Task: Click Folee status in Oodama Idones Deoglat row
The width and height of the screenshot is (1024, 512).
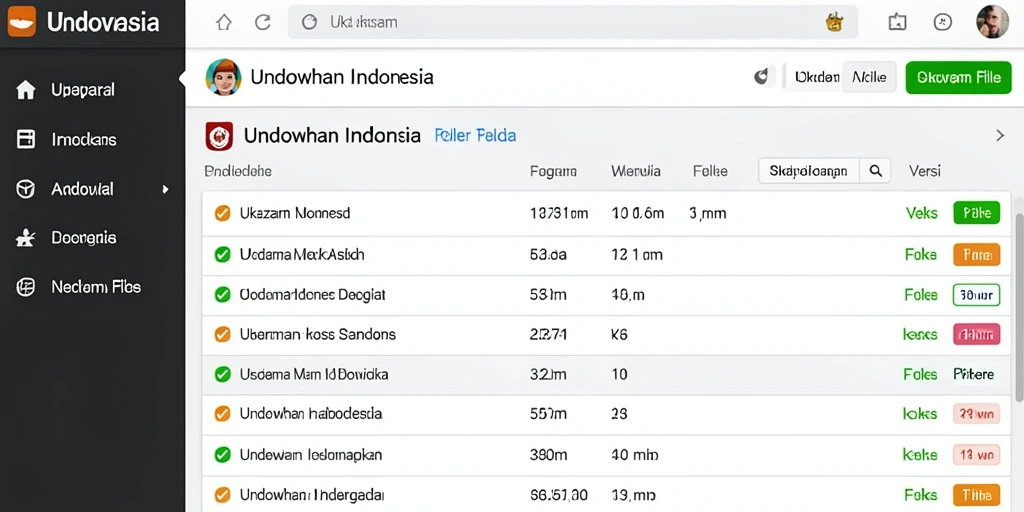Action: pos(921,295)
